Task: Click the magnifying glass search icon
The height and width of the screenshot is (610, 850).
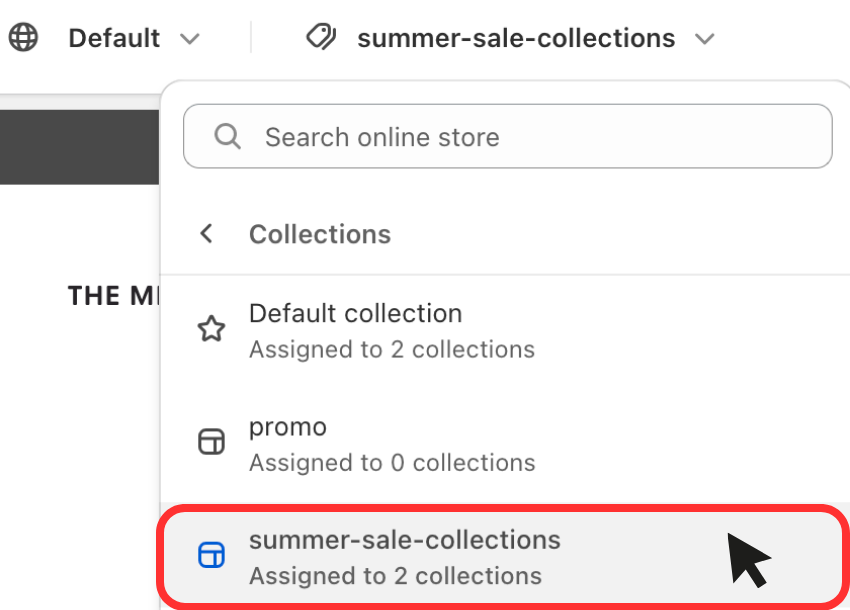Action: point(227,136)
